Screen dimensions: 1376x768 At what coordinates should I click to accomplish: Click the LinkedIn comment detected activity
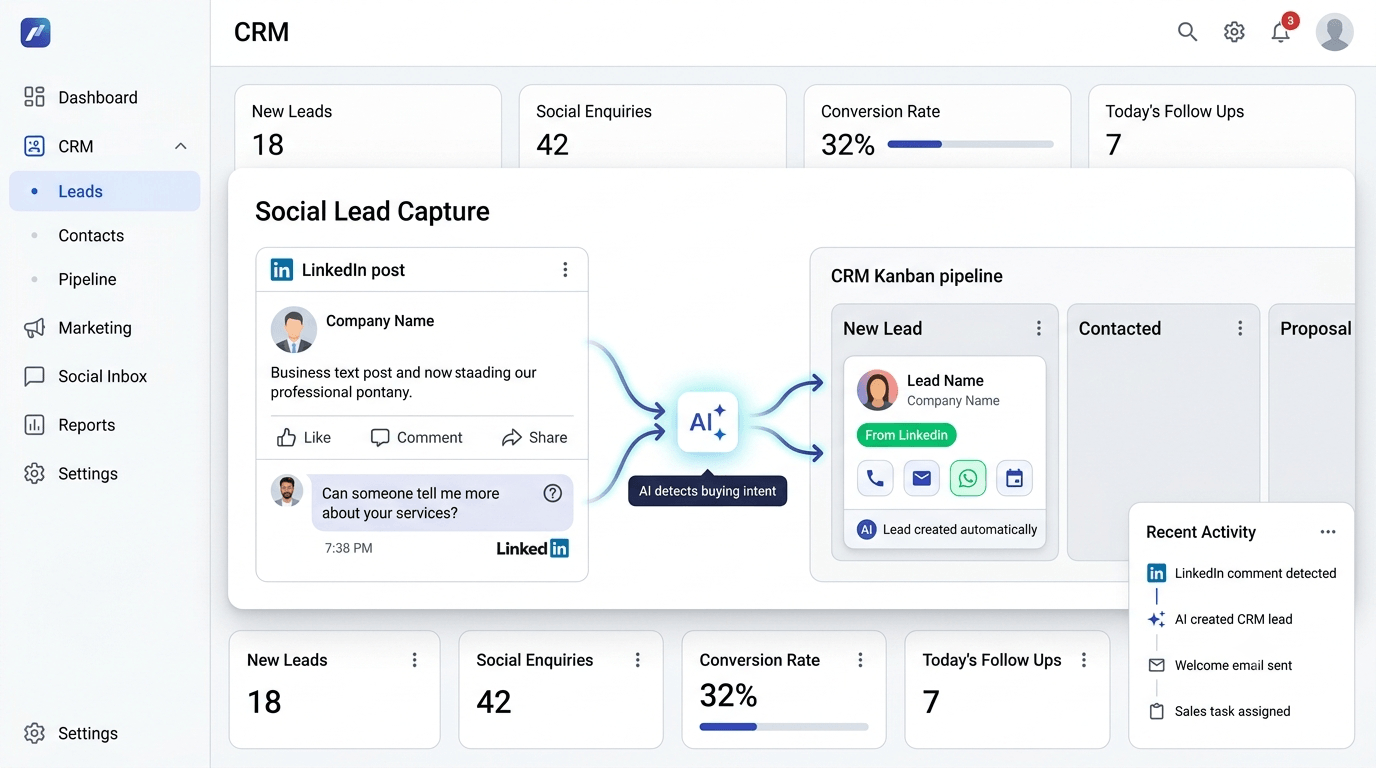(1255, 573)
